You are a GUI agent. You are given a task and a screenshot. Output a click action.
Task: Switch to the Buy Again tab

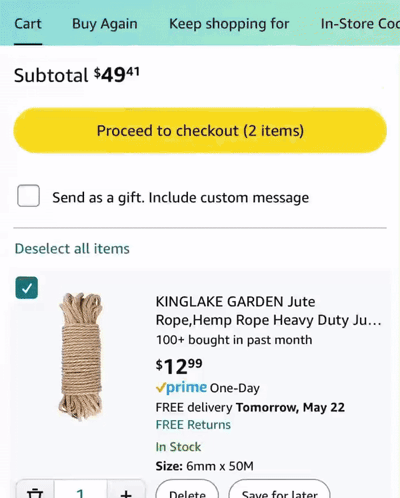pyautogui.click(x=105, y=24)
